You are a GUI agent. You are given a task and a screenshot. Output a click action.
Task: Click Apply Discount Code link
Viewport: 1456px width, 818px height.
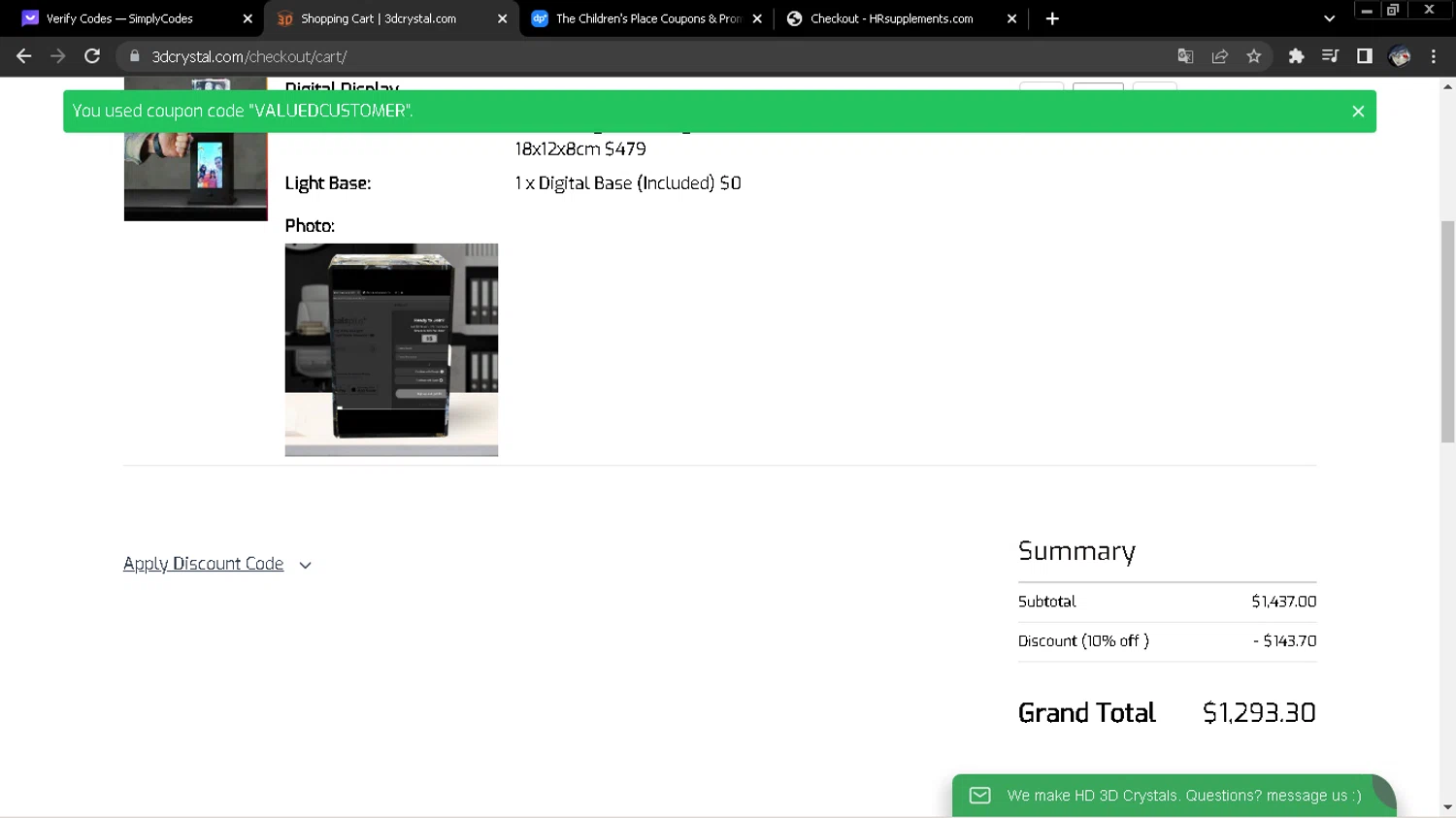[203, 564]
